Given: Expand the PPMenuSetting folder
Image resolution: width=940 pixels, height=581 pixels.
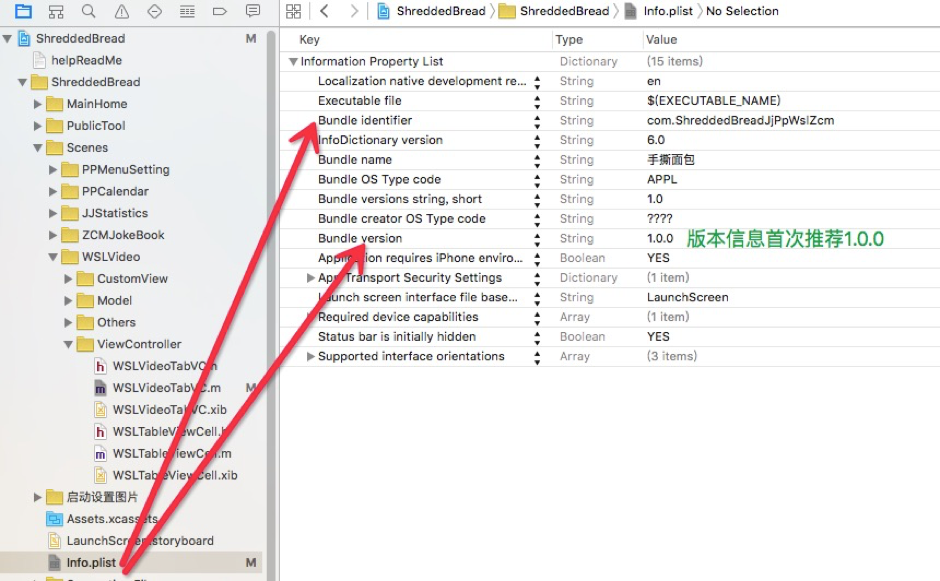Looking at the screenshot, I should [x=53, y=170].
